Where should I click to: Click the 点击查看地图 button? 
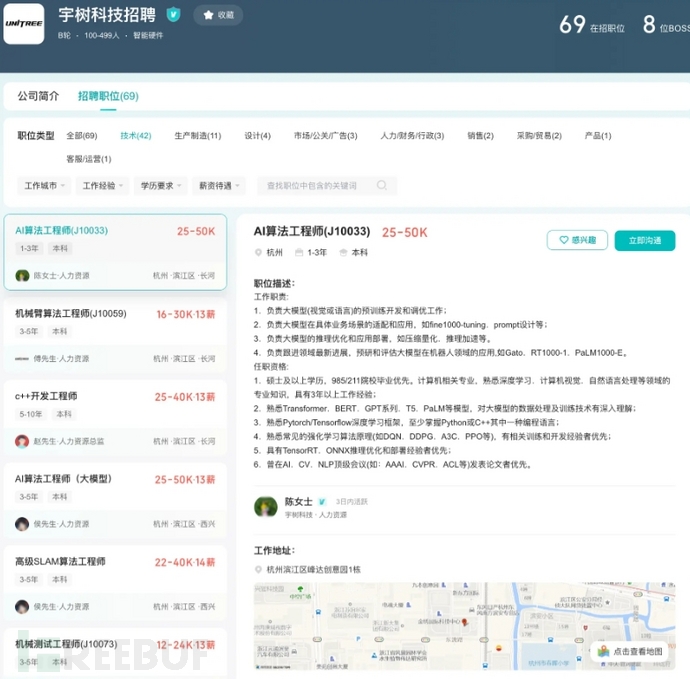[631, 652]
